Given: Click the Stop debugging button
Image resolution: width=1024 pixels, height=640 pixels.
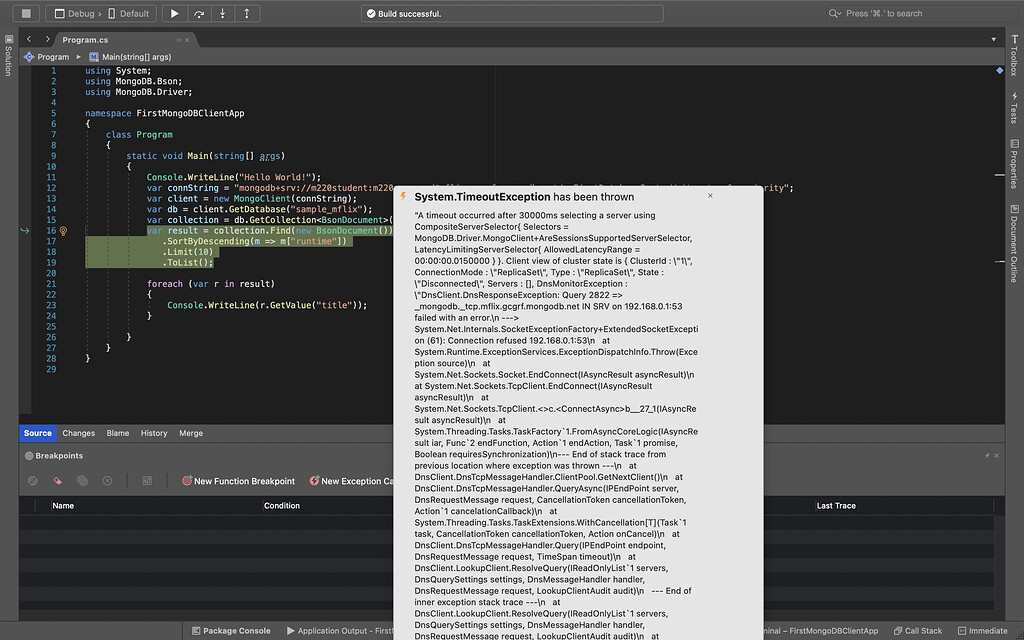Looking at the screenshot, I should click(x=26, y=14).
